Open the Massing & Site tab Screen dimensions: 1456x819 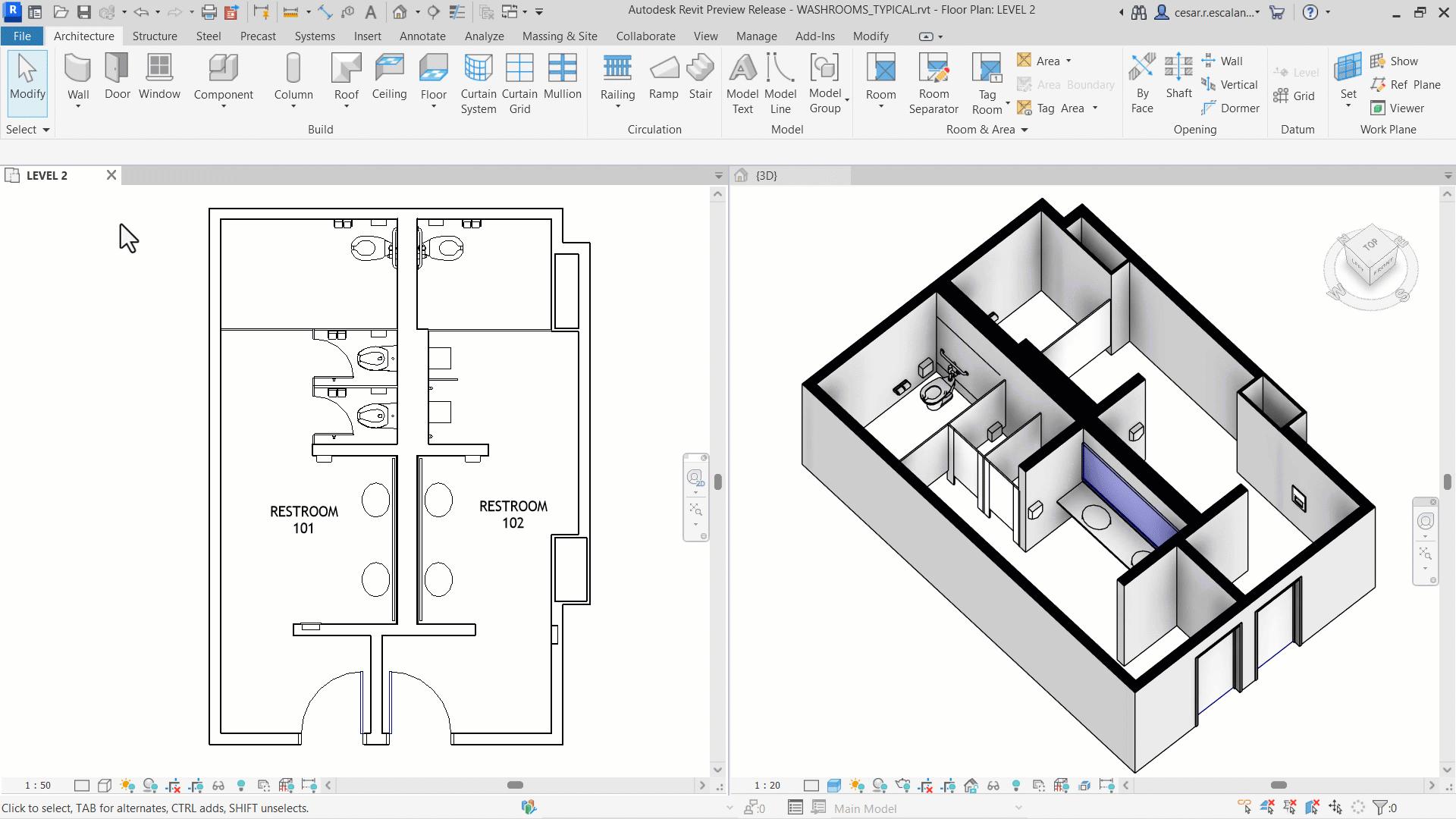(560, 36)
